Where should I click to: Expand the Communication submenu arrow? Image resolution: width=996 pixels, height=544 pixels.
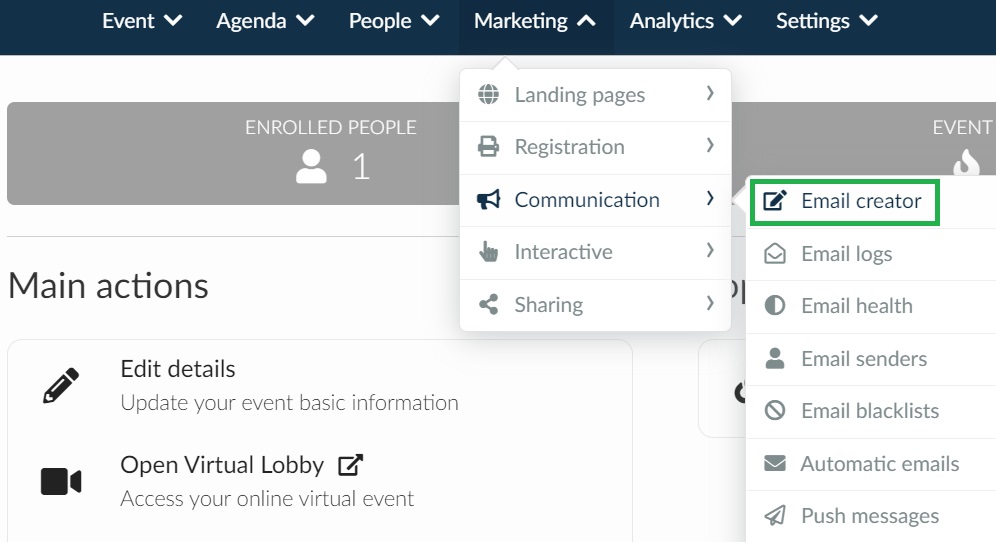(x=710, y=198)
